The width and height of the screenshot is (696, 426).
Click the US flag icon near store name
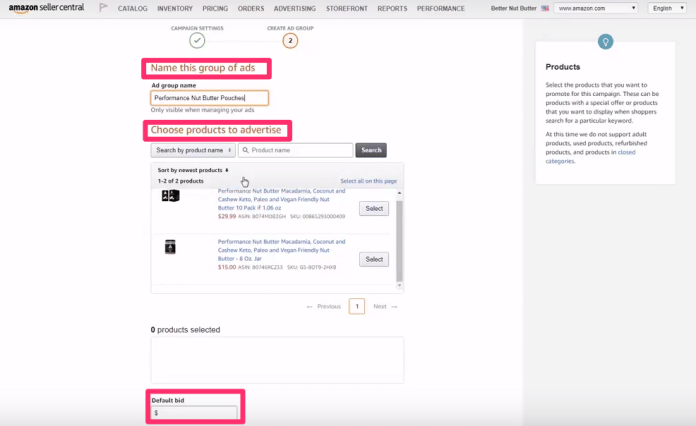(x=544, y=8)
